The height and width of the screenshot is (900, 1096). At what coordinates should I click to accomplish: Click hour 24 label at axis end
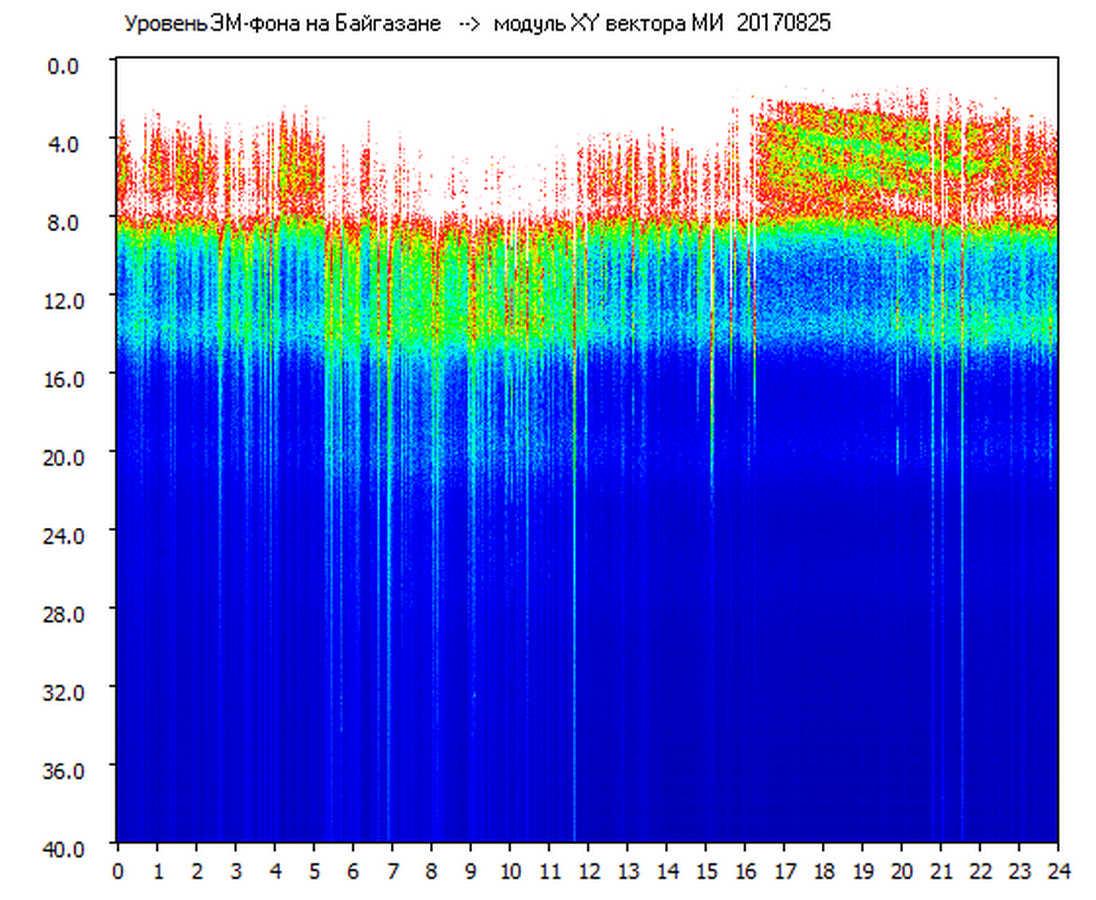pos(1058,871)
